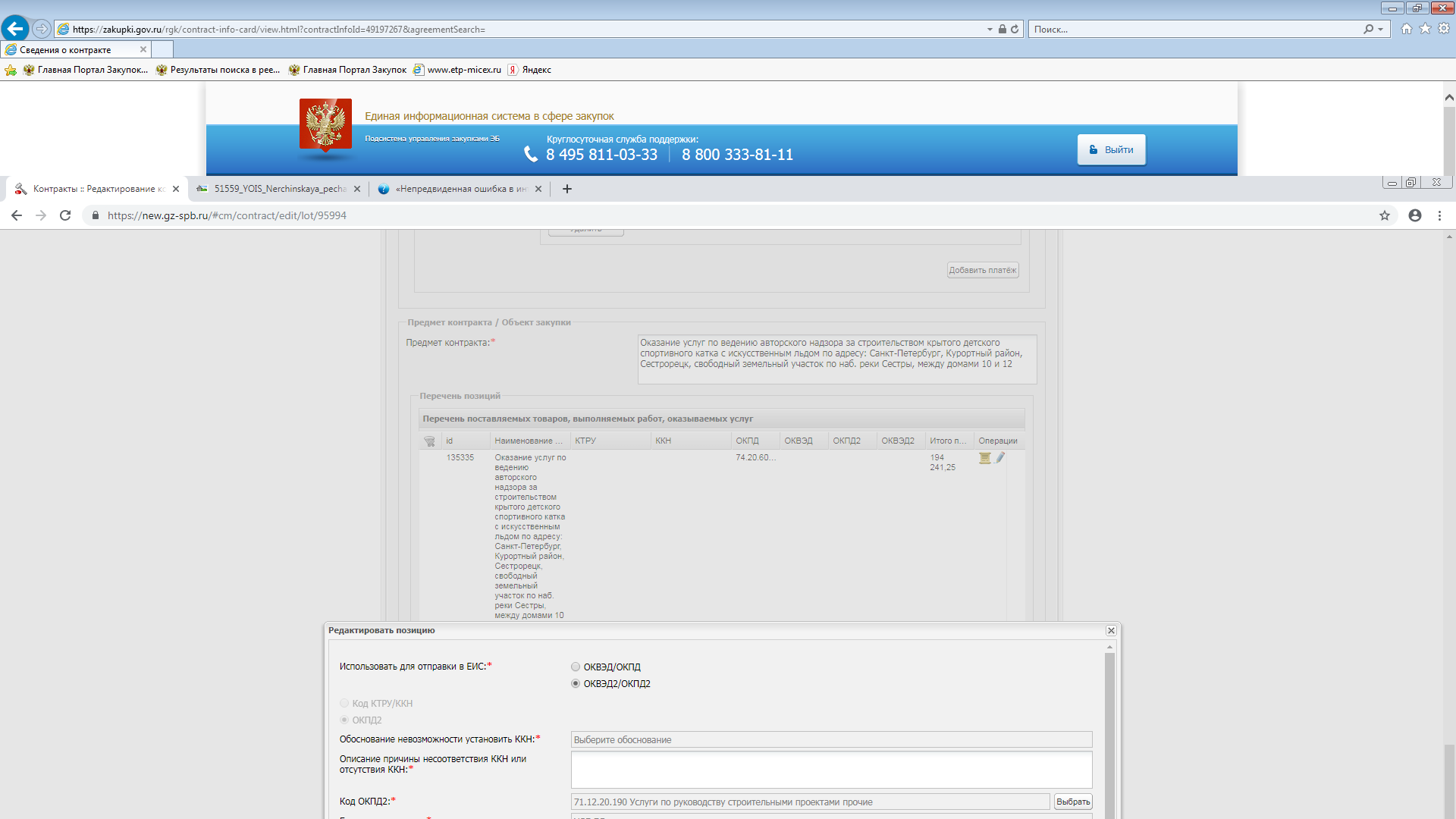Click Выбрать button for Код ОКПД2
1456x819 pixels.
coord(1073,802)
